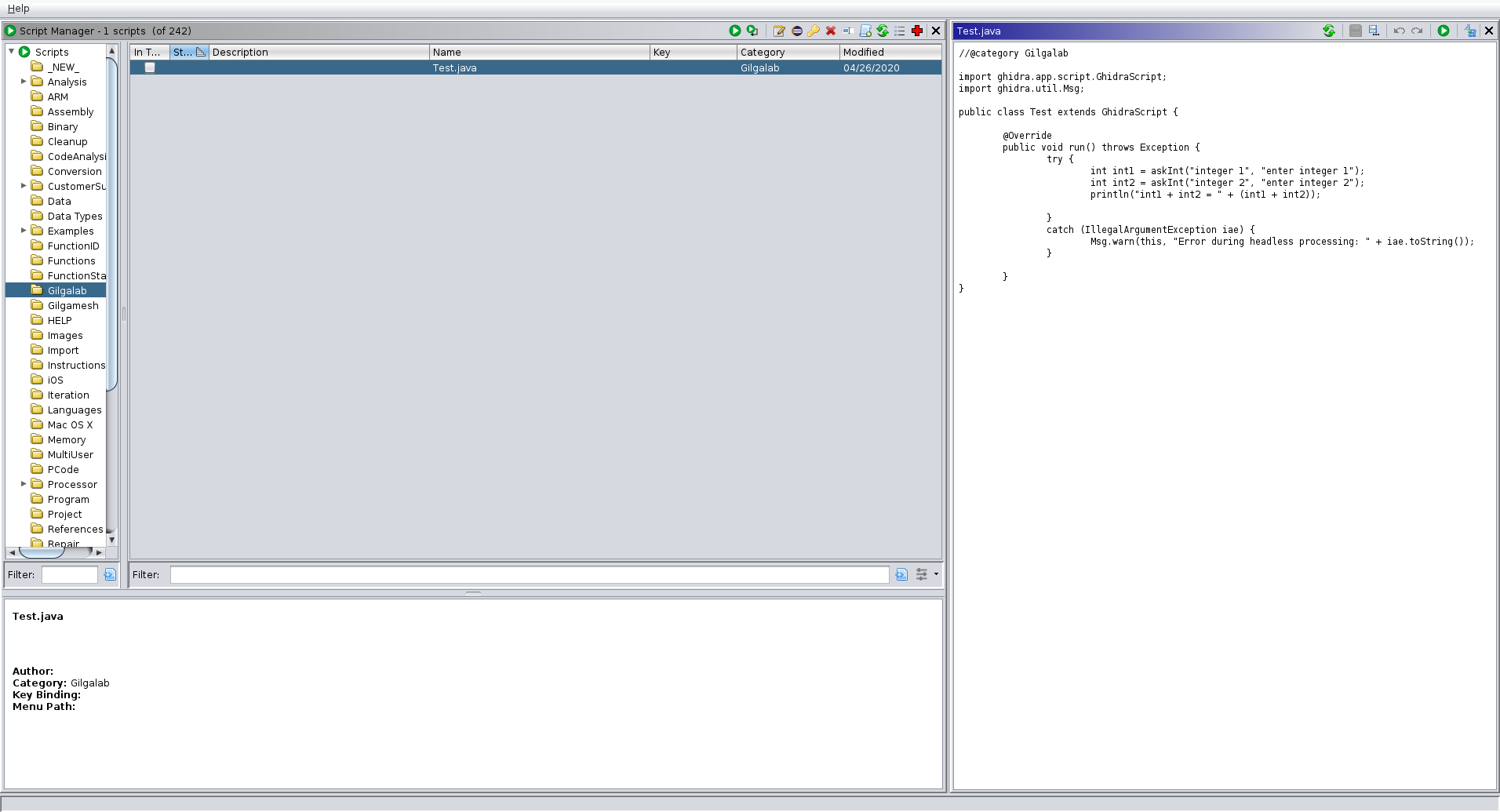Click scroll-down arrow of script tree
This screenshot has width=1500, height=812.
coord(112,540)
